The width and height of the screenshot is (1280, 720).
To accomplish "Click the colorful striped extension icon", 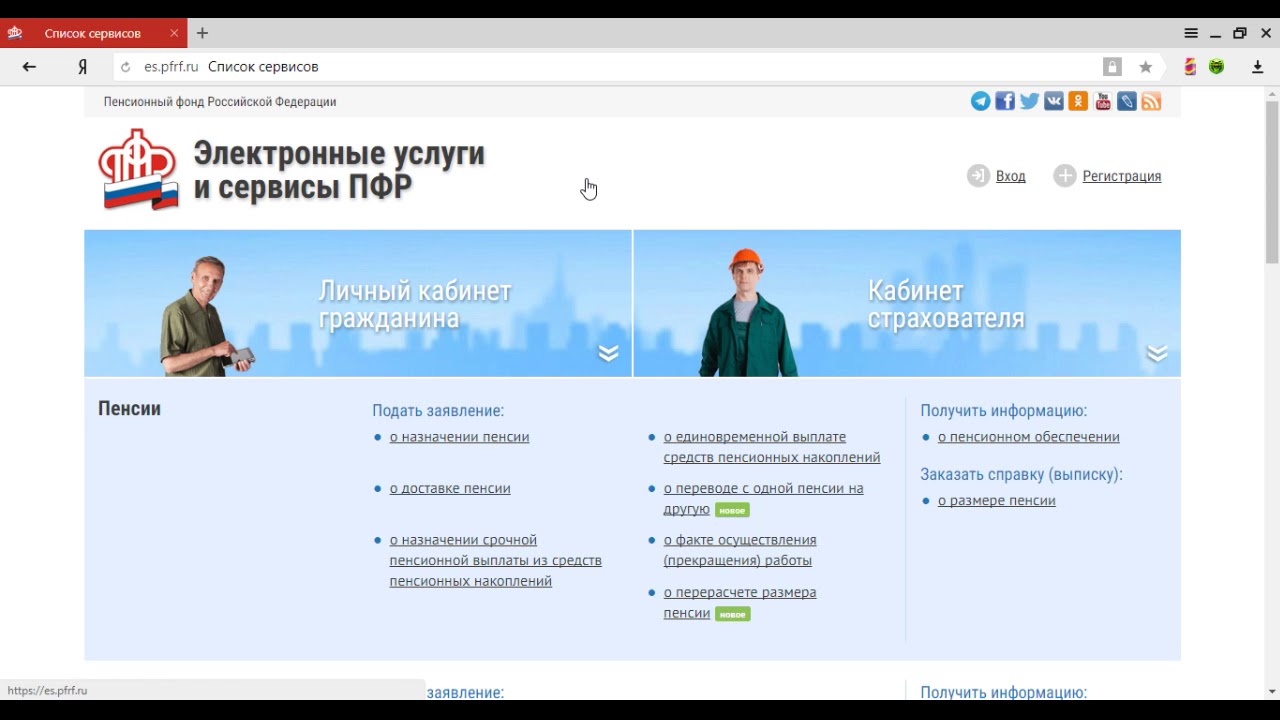I will tap(1190, 67).
